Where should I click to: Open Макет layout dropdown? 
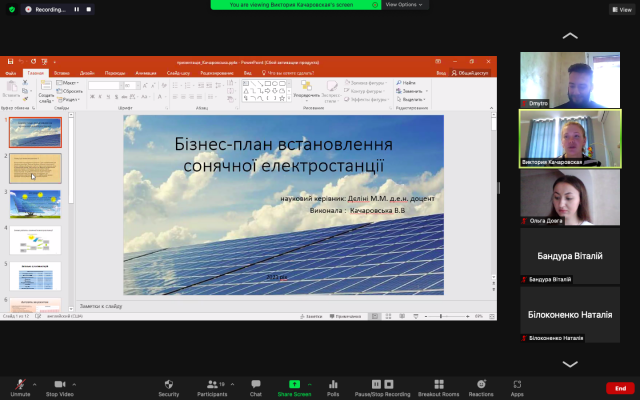click(67, 83)
